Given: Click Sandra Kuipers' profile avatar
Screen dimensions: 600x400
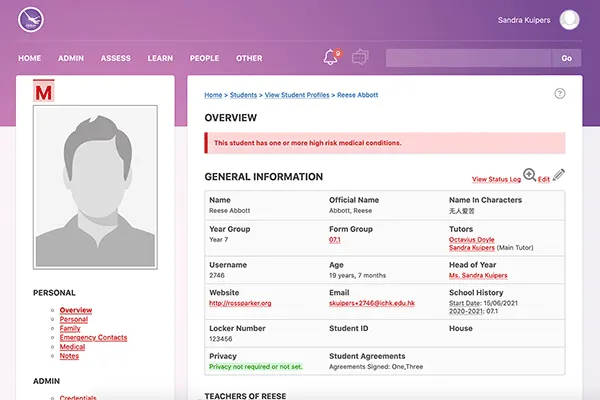Looking at the screenshot, I should (570, 19).
